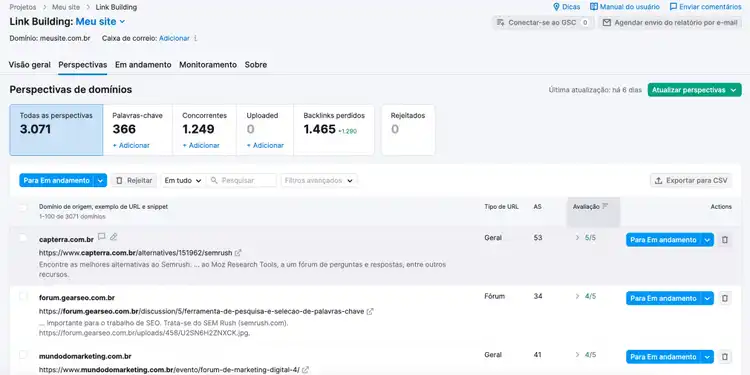Open forum.gearseo URL external link icon
This screenshot has width=750, height=375.
[x=370, y=311]
